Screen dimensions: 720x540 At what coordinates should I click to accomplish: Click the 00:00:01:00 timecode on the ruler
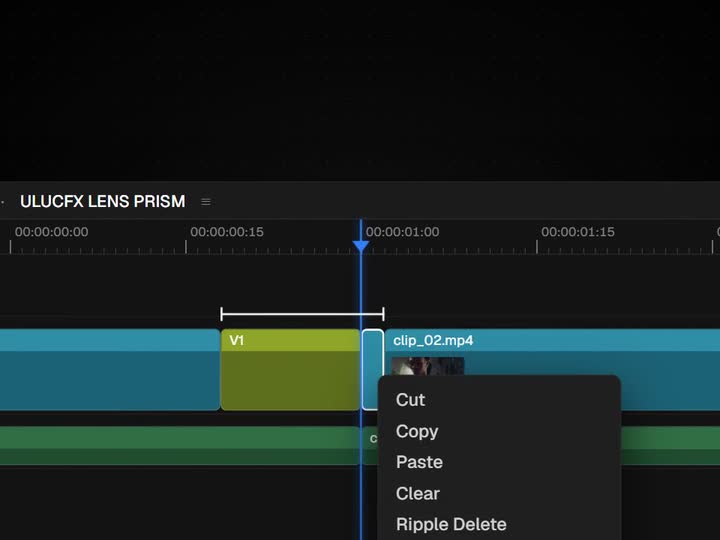pos(402,232)
